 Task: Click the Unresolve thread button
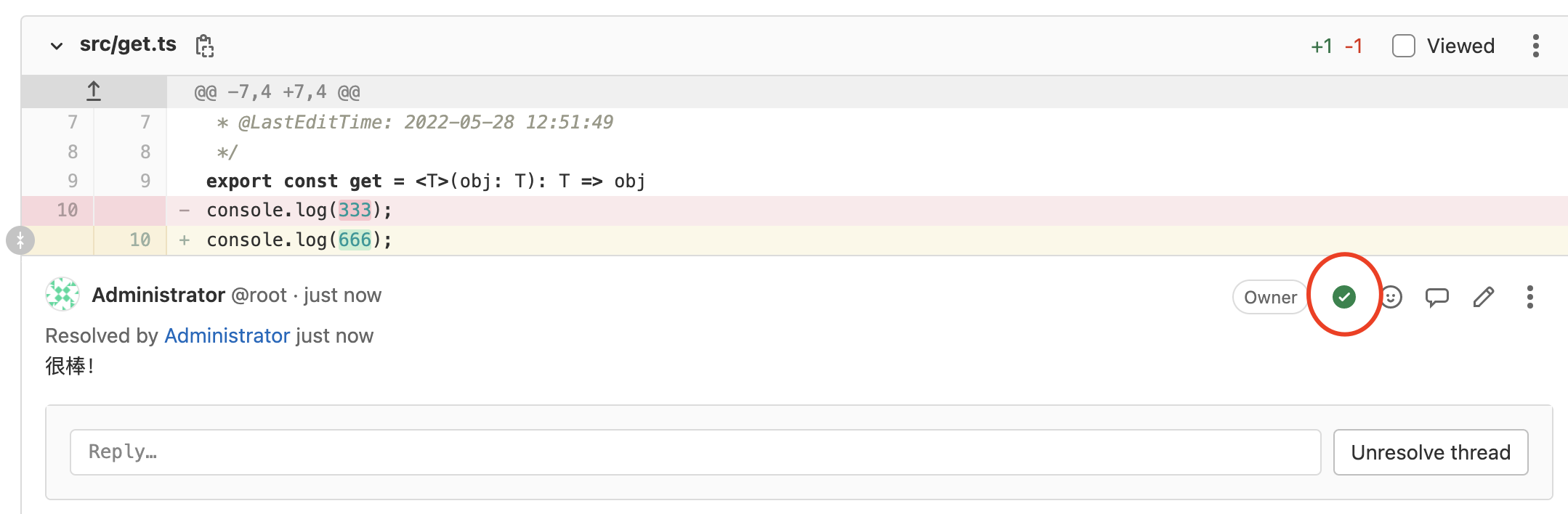point(1431,452)
